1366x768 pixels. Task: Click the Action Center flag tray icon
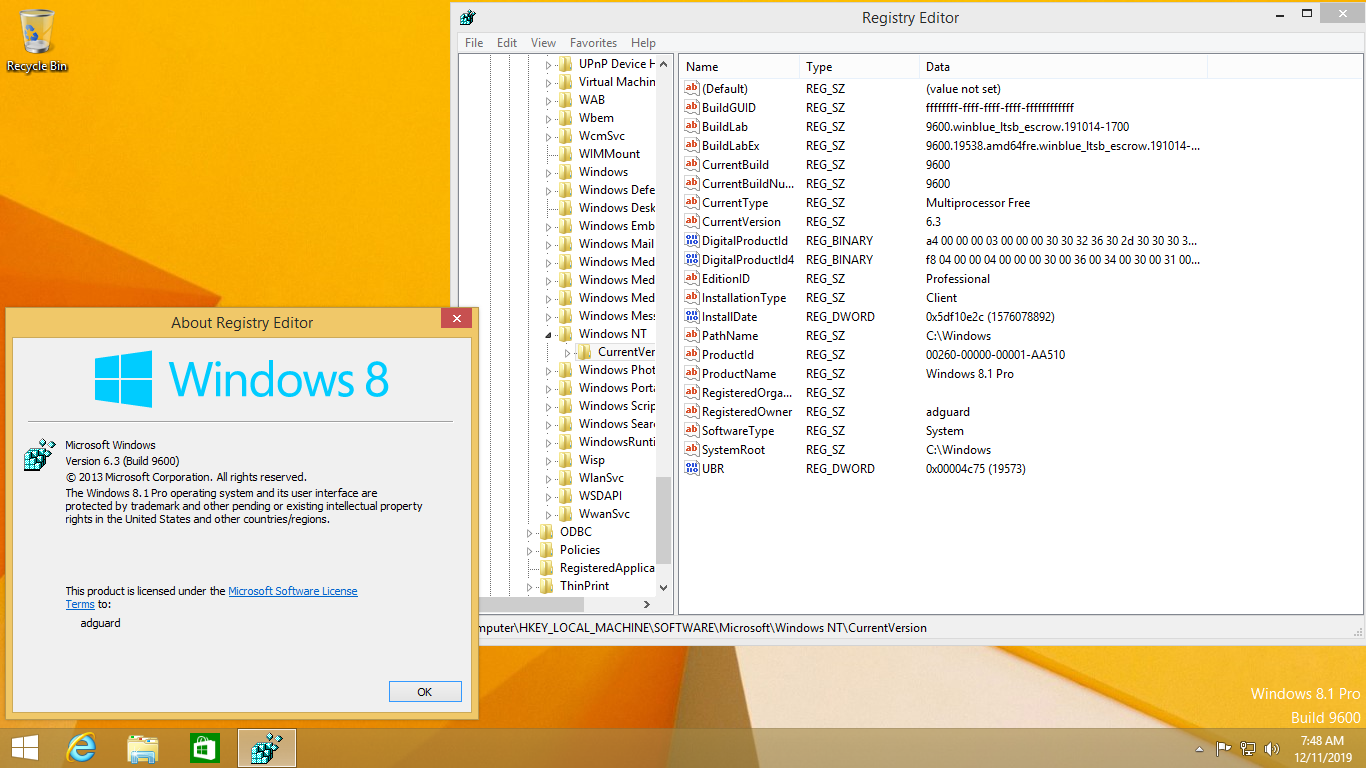1223,748
